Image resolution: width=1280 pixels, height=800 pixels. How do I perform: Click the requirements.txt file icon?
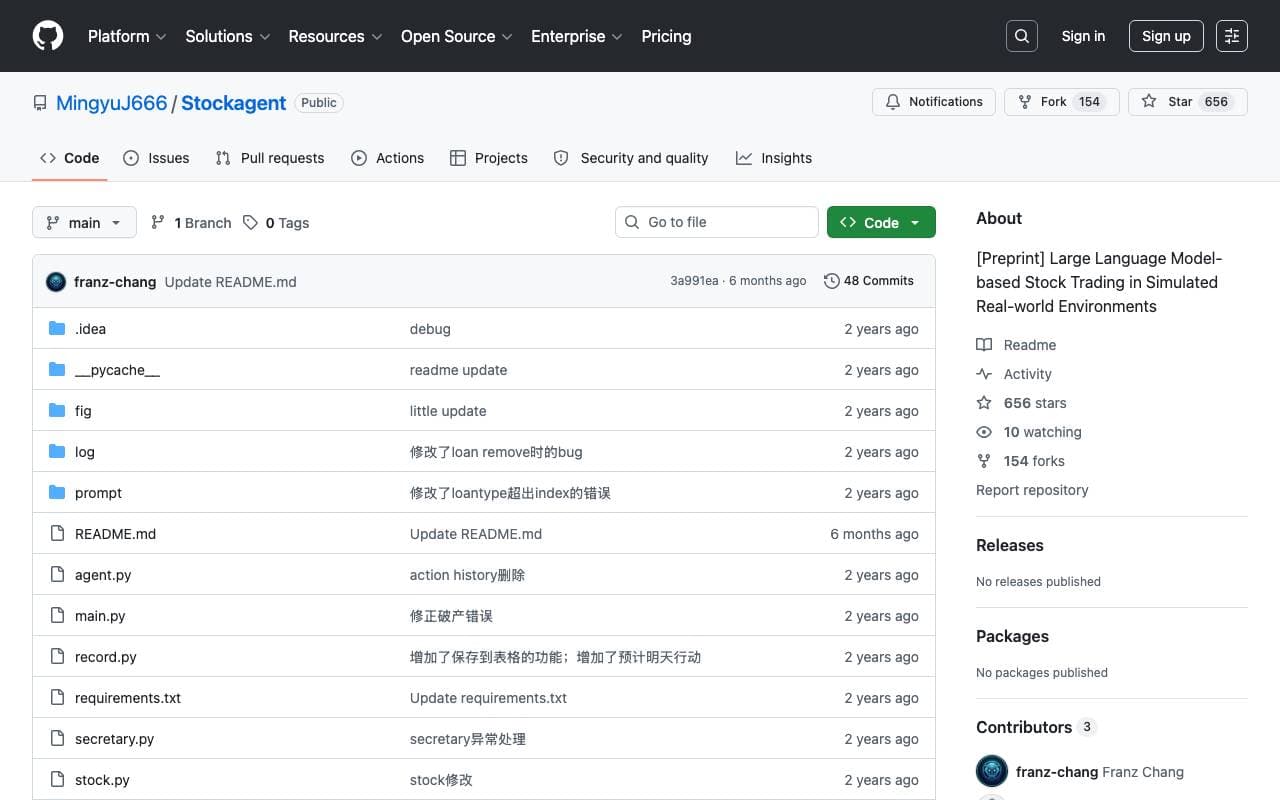pyautogui.click(x=57, y=698)
